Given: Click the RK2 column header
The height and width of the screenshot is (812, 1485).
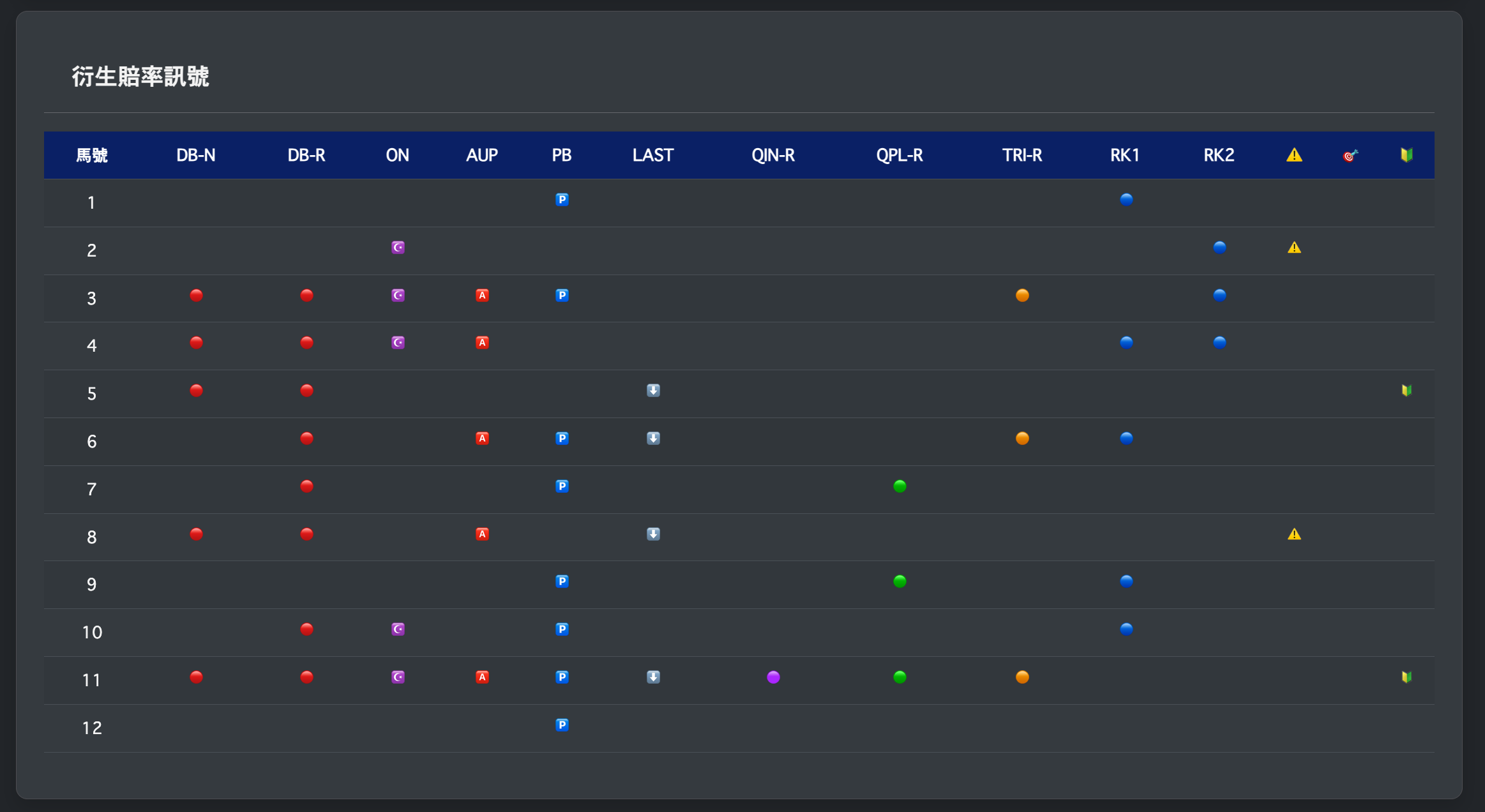Looking at the screenshot, I should pos(1219,155).
